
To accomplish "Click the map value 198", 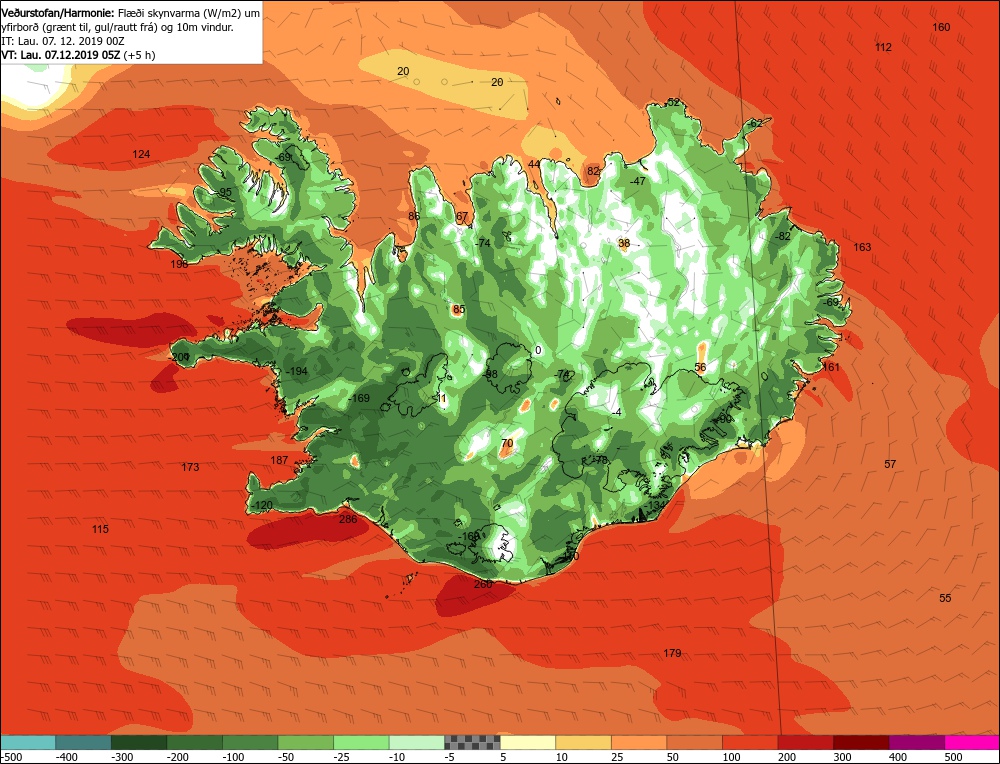I will tap(179, 263).
